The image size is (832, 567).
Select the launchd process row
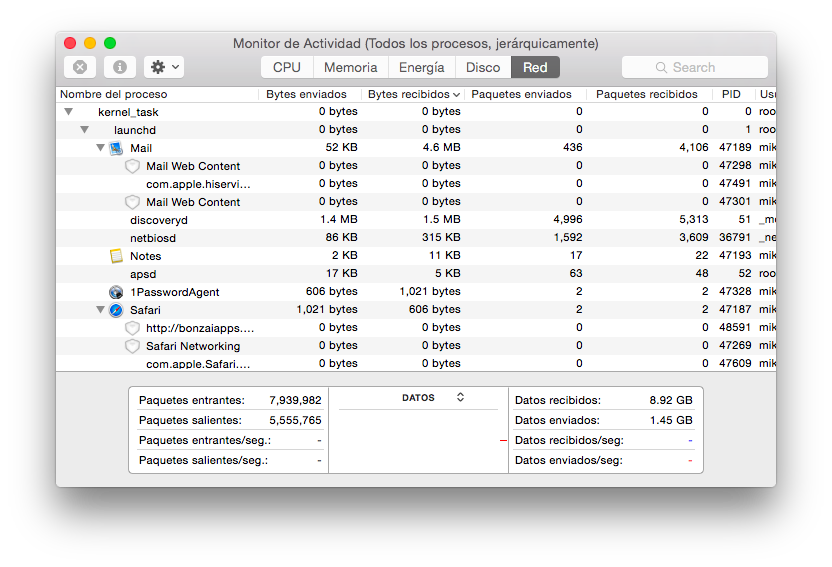[x=416, y=130]
